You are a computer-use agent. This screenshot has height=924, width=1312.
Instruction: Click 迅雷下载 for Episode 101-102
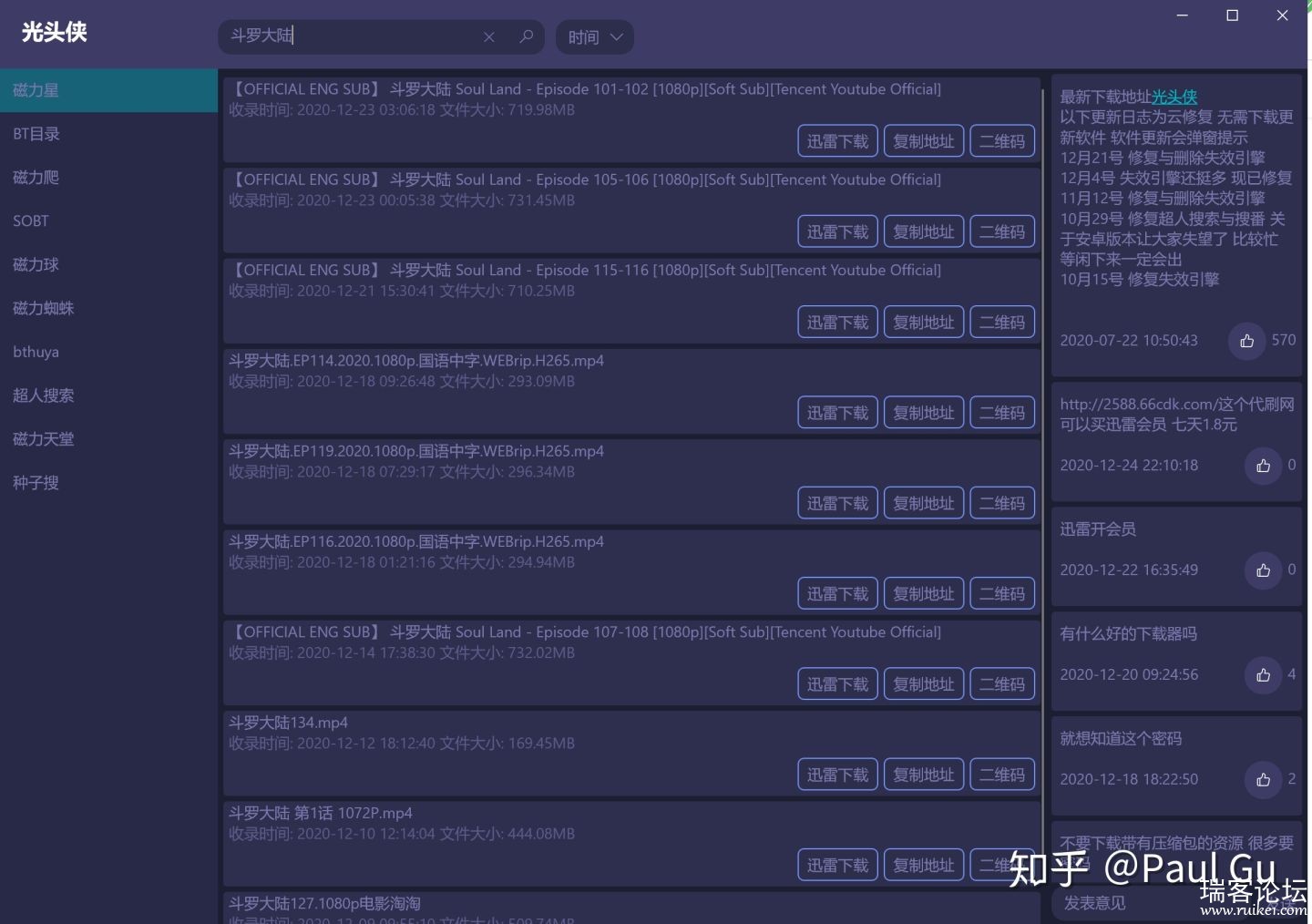coord(837,141)
